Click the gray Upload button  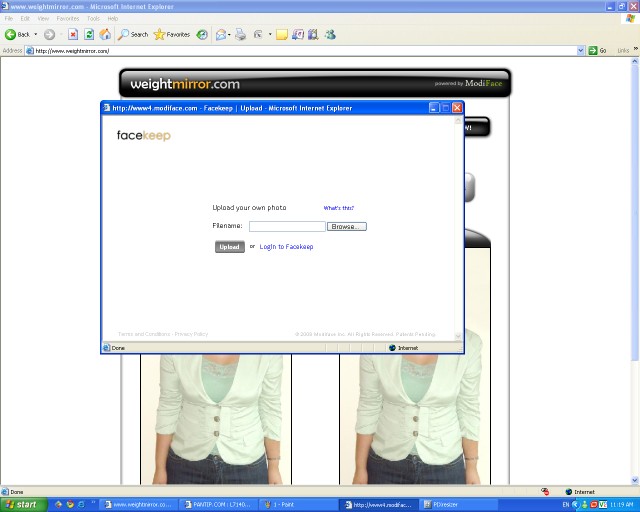(x=230, y=247)
